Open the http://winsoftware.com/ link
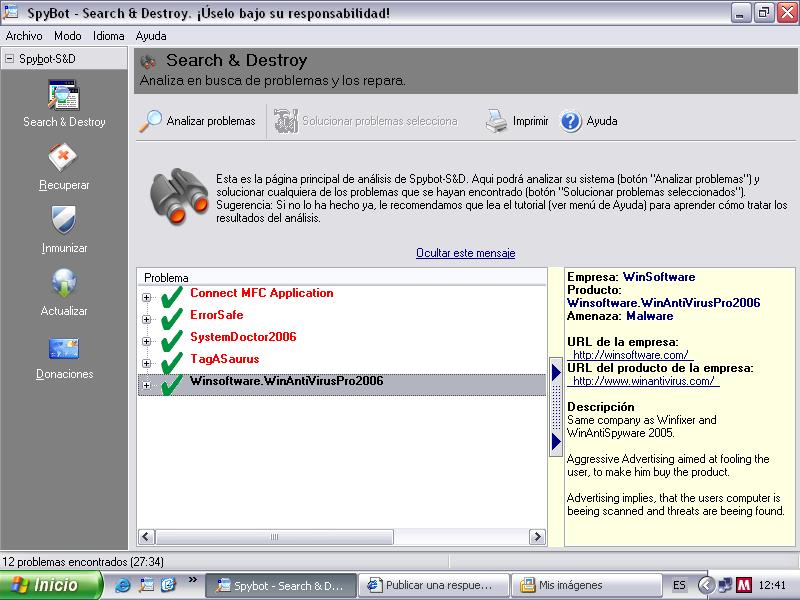This screenshot has width=800, height=600. pos(631,355)
